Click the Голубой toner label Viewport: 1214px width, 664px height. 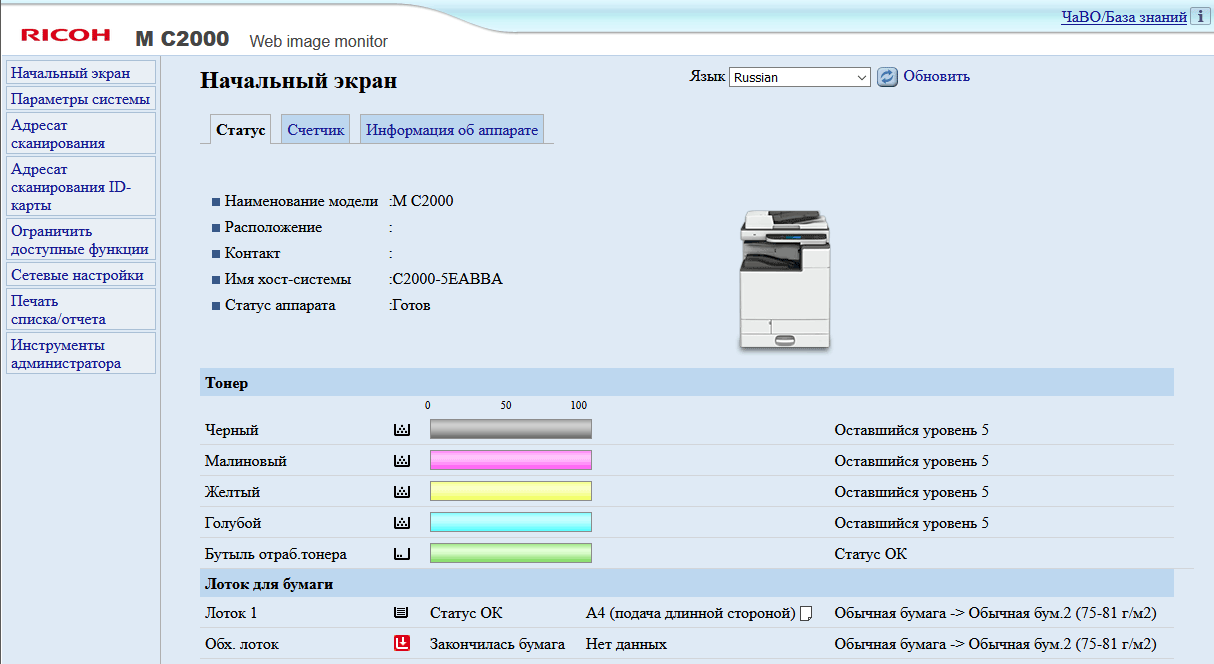pos(233,523)
